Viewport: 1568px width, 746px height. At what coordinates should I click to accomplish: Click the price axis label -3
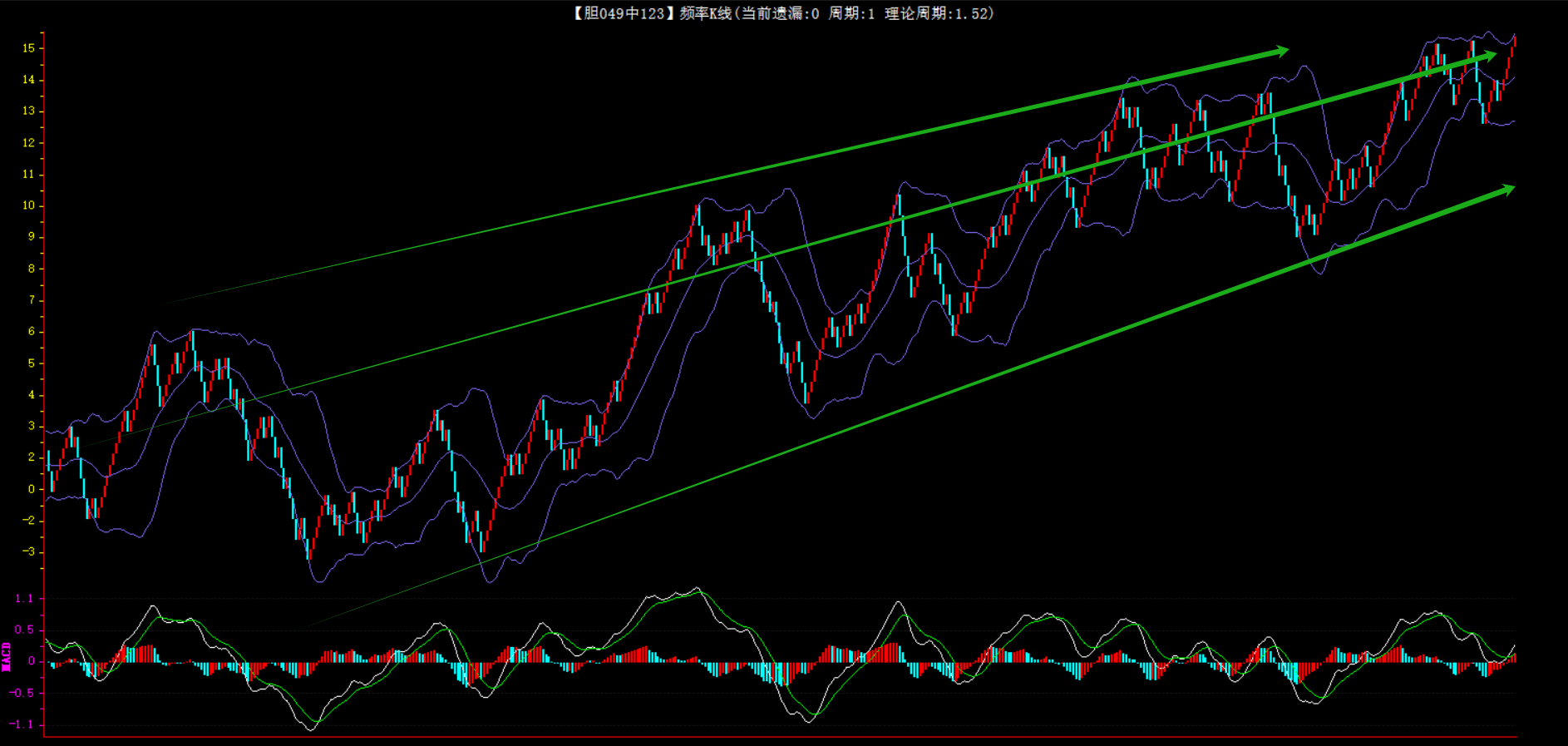point(29,551)
